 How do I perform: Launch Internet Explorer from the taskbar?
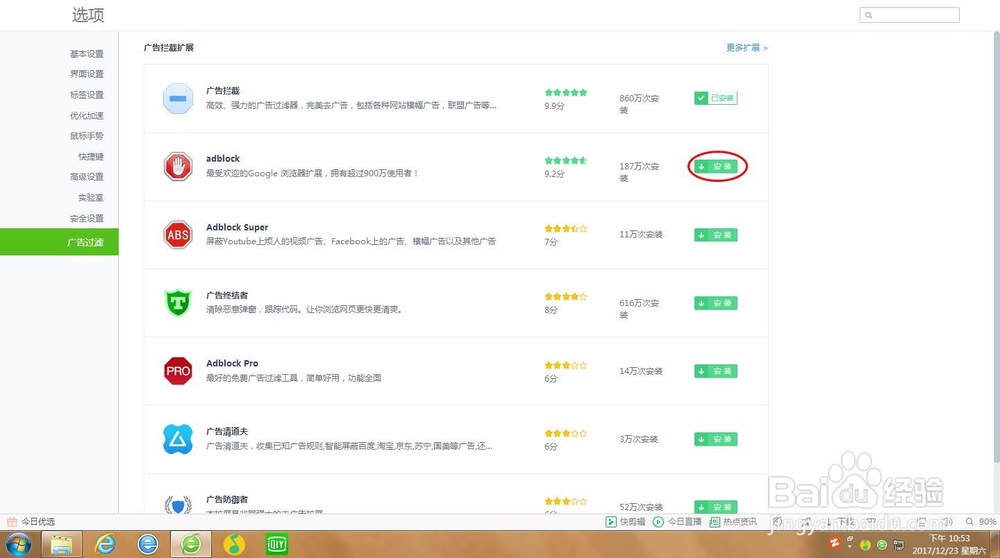coord(105,545)
